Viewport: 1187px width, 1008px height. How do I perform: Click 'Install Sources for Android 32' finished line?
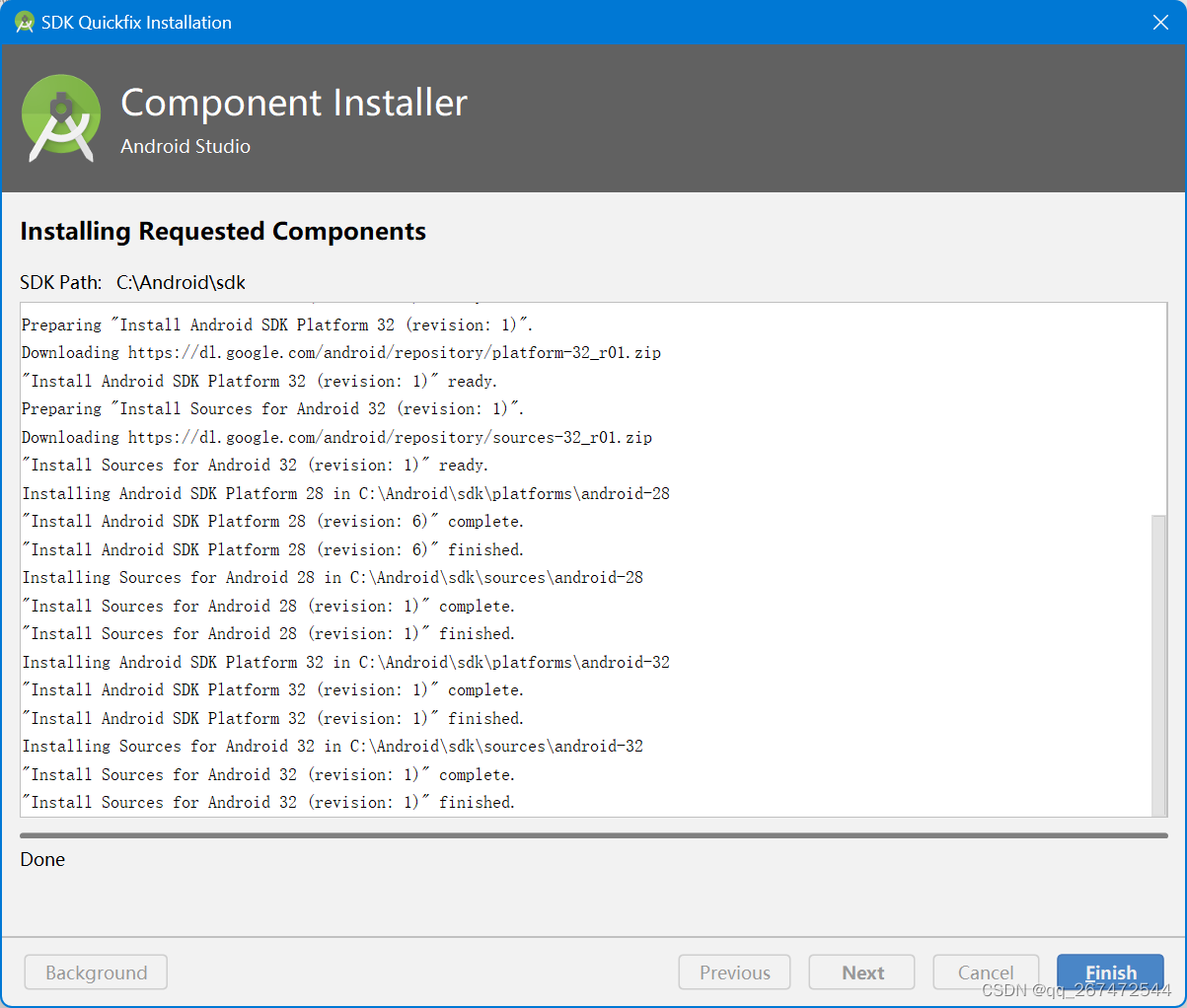(268, 802)
